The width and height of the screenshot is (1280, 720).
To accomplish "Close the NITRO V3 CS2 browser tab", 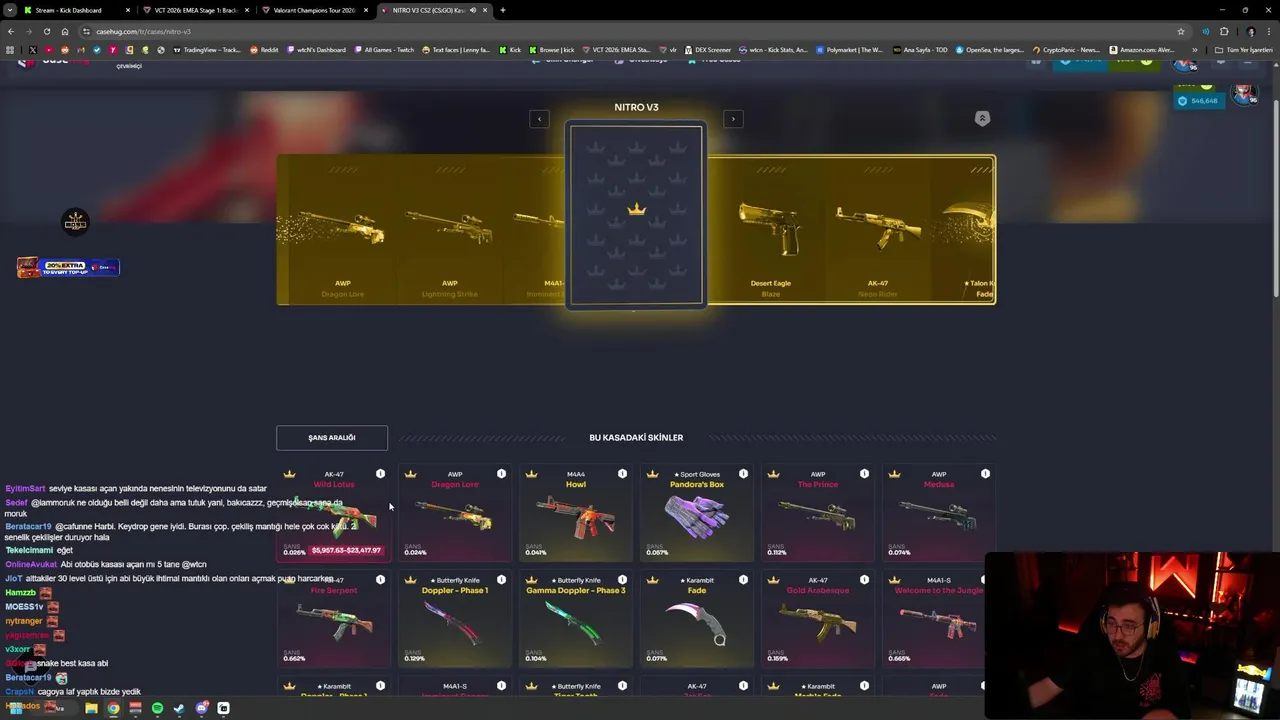I will tap(485, 10).
